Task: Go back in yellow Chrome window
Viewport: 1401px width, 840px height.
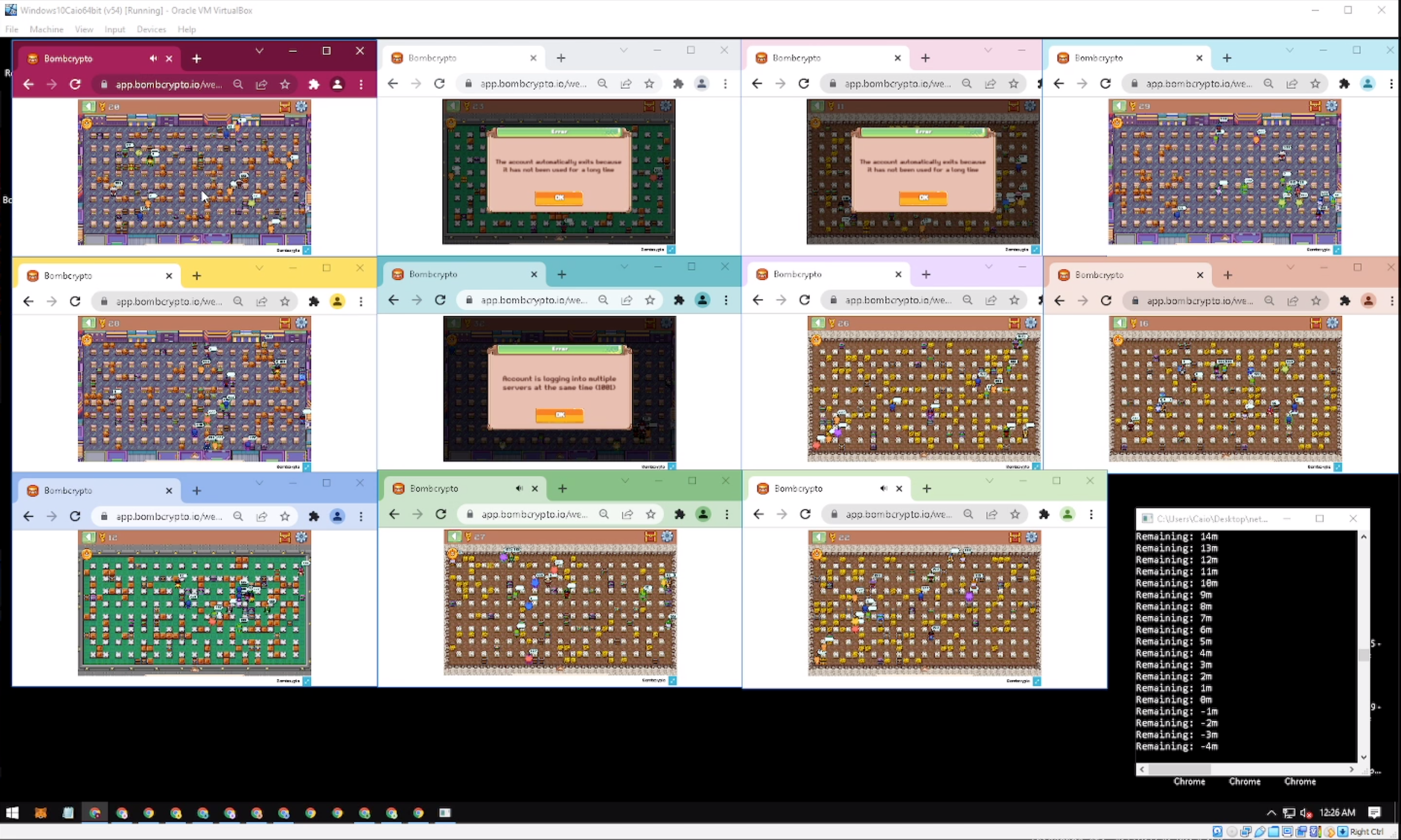Action: coord(28,301)
